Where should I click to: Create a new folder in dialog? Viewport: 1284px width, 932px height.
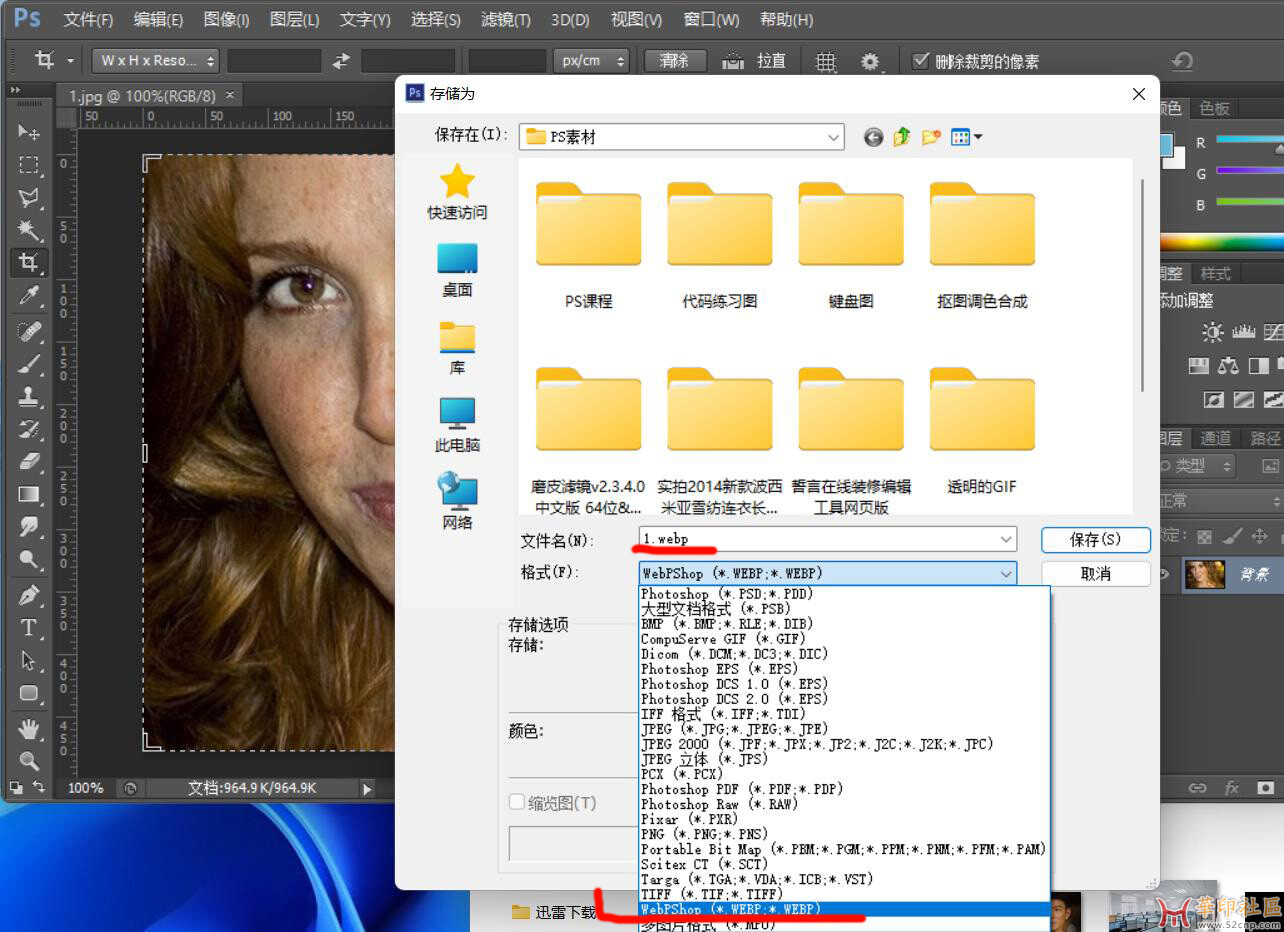coord(931,137)
